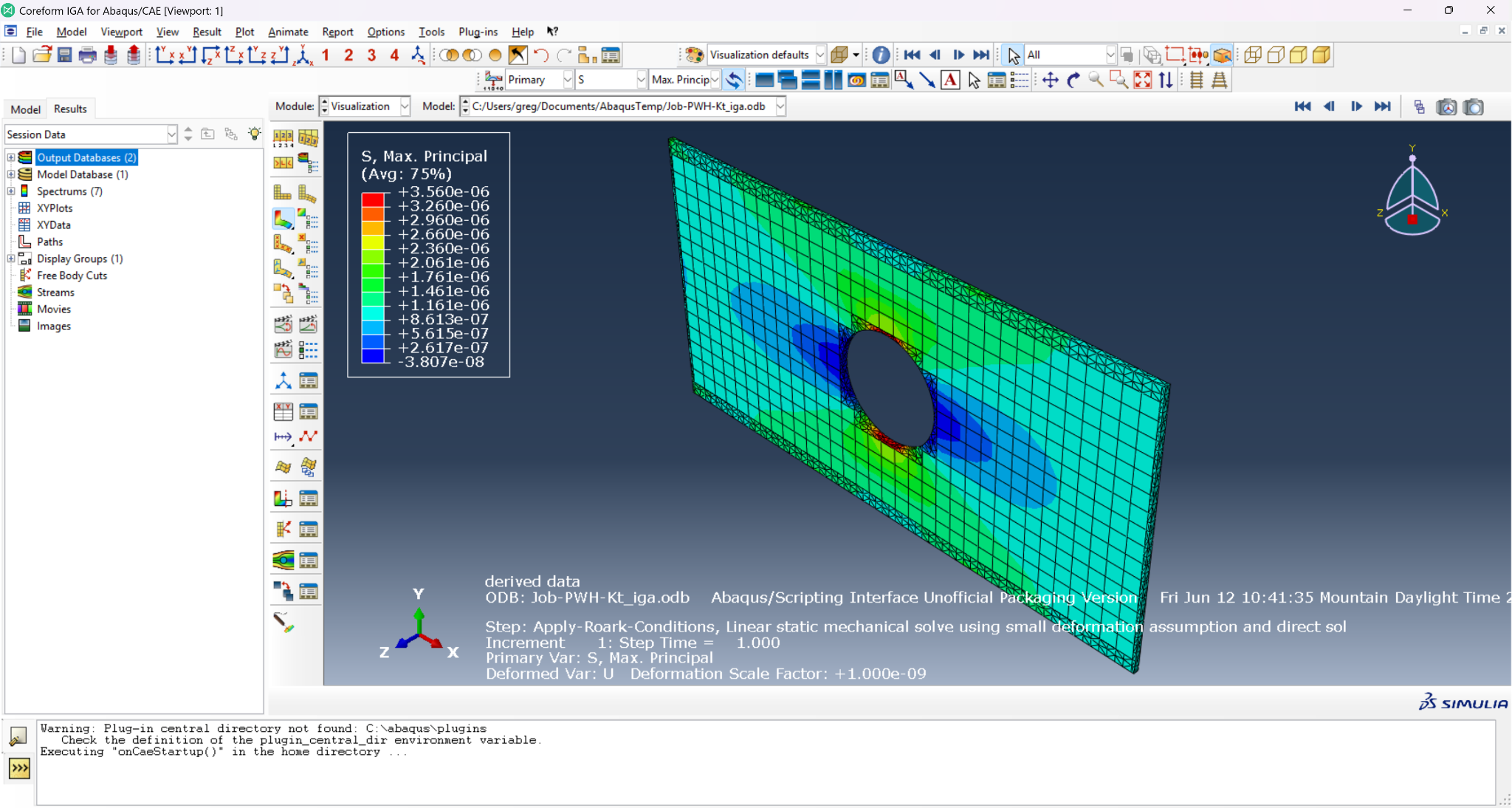1512x808 pixels.
Task: Expand the Output Databases tree node
Action: pyautogui.click(x=11, y=157)
